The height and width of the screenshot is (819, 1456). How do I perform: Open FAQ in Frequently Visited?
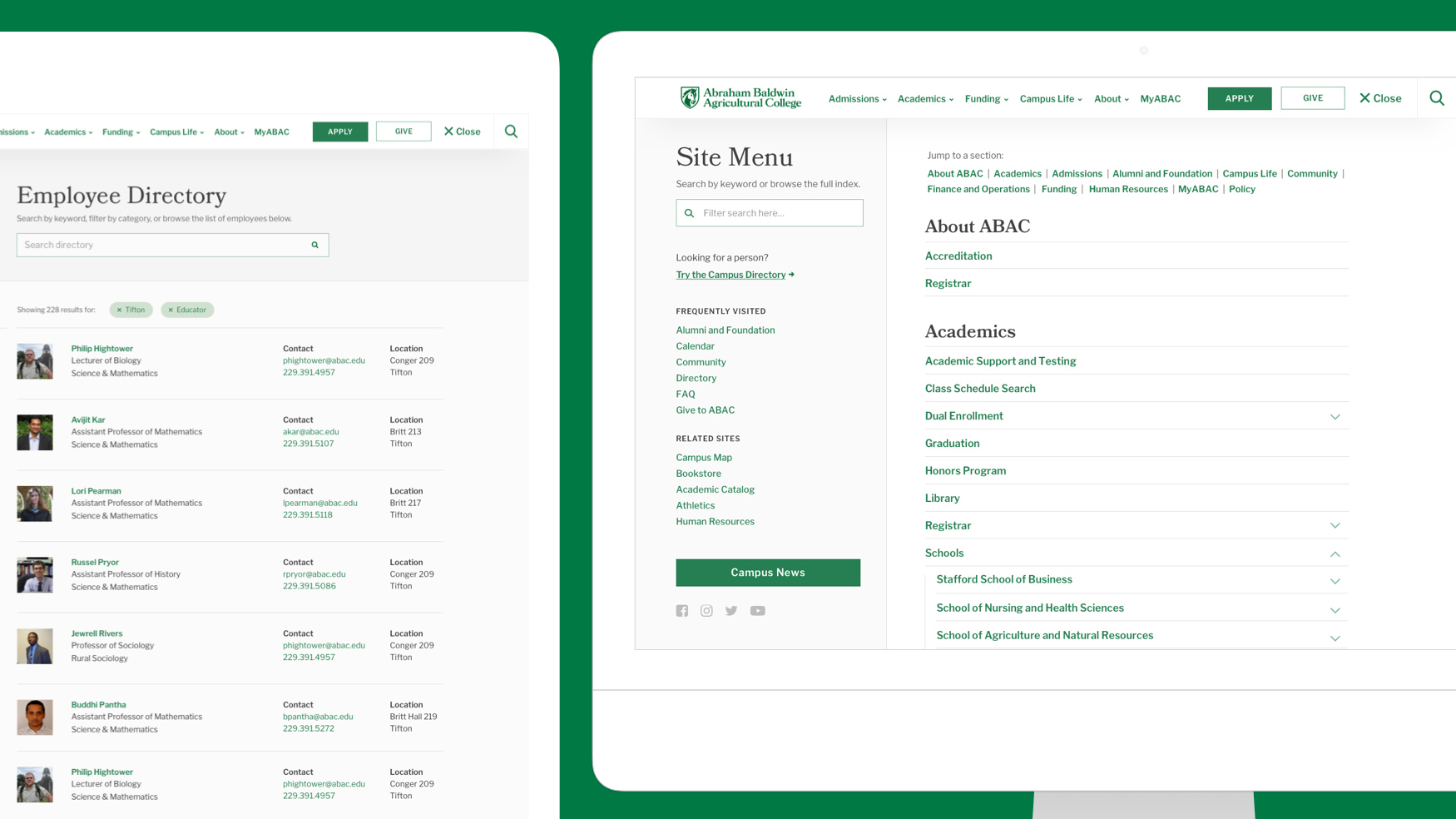point(685,395)
